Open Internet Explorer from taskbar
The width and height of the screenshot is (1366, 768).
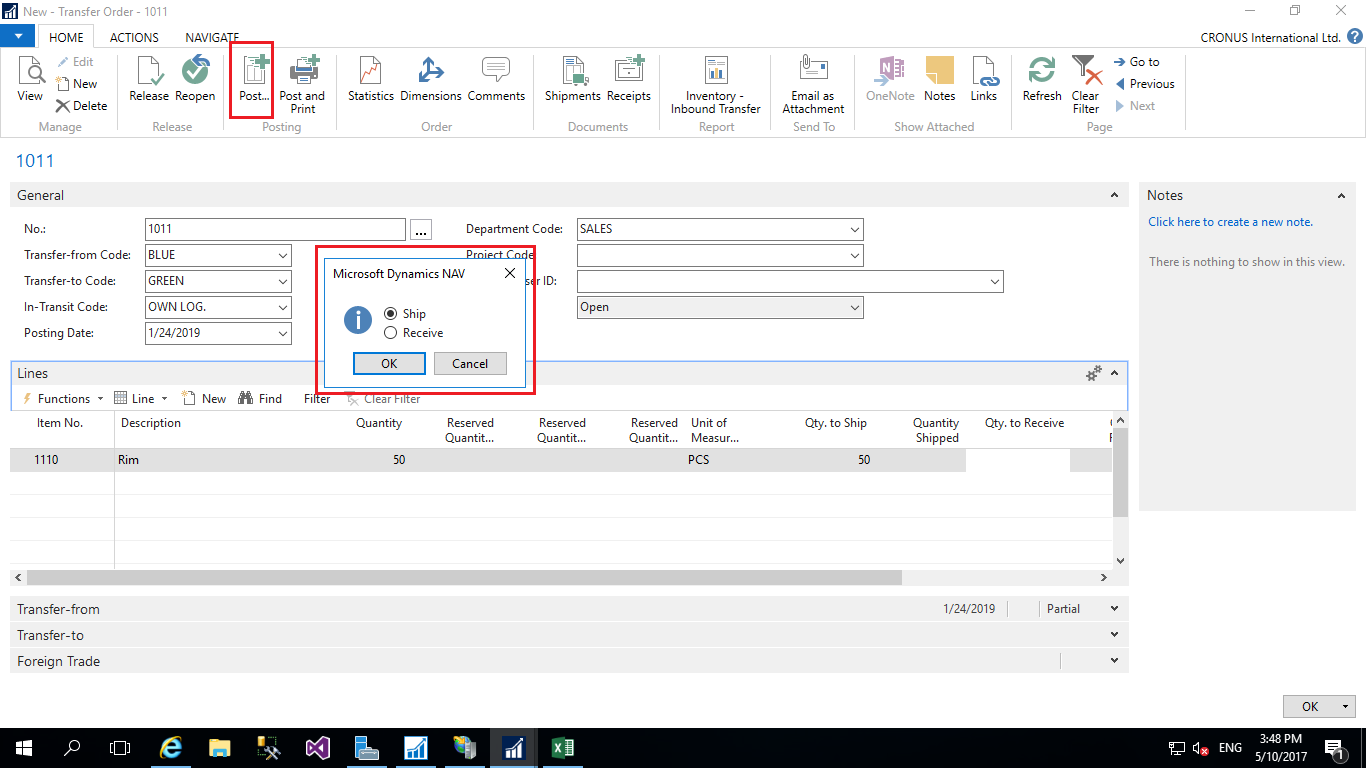(x=171, y=747)
